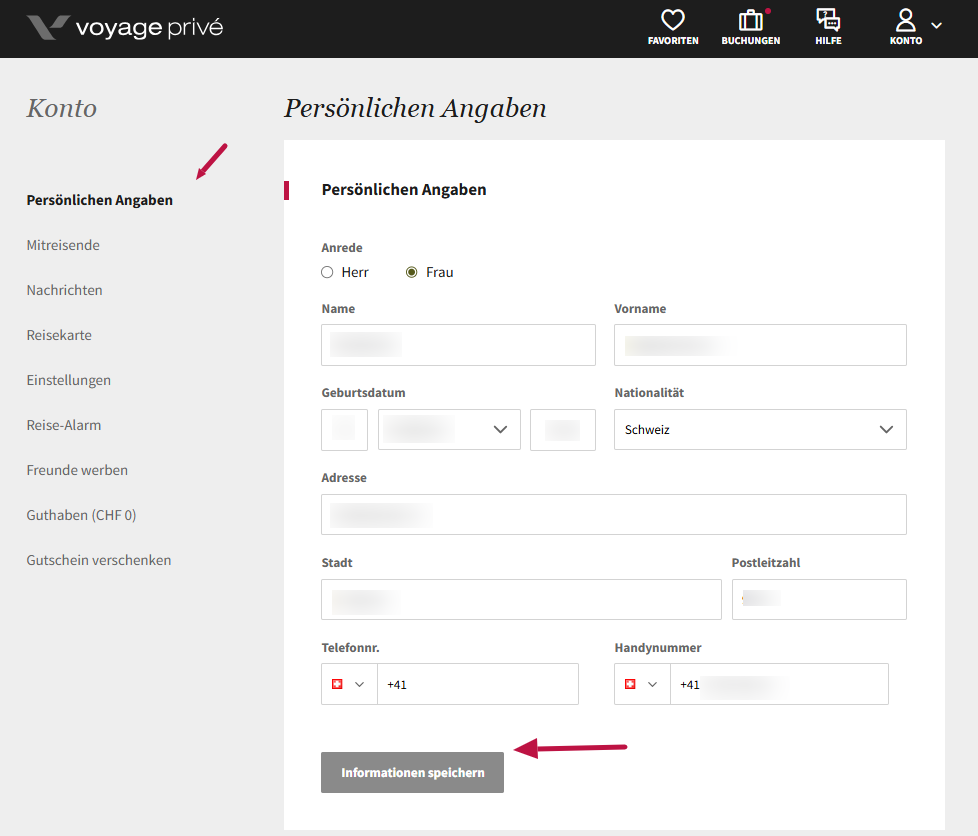978x836 pixels.
Task: Click Informationen speichern button
Action: point(412,772)
